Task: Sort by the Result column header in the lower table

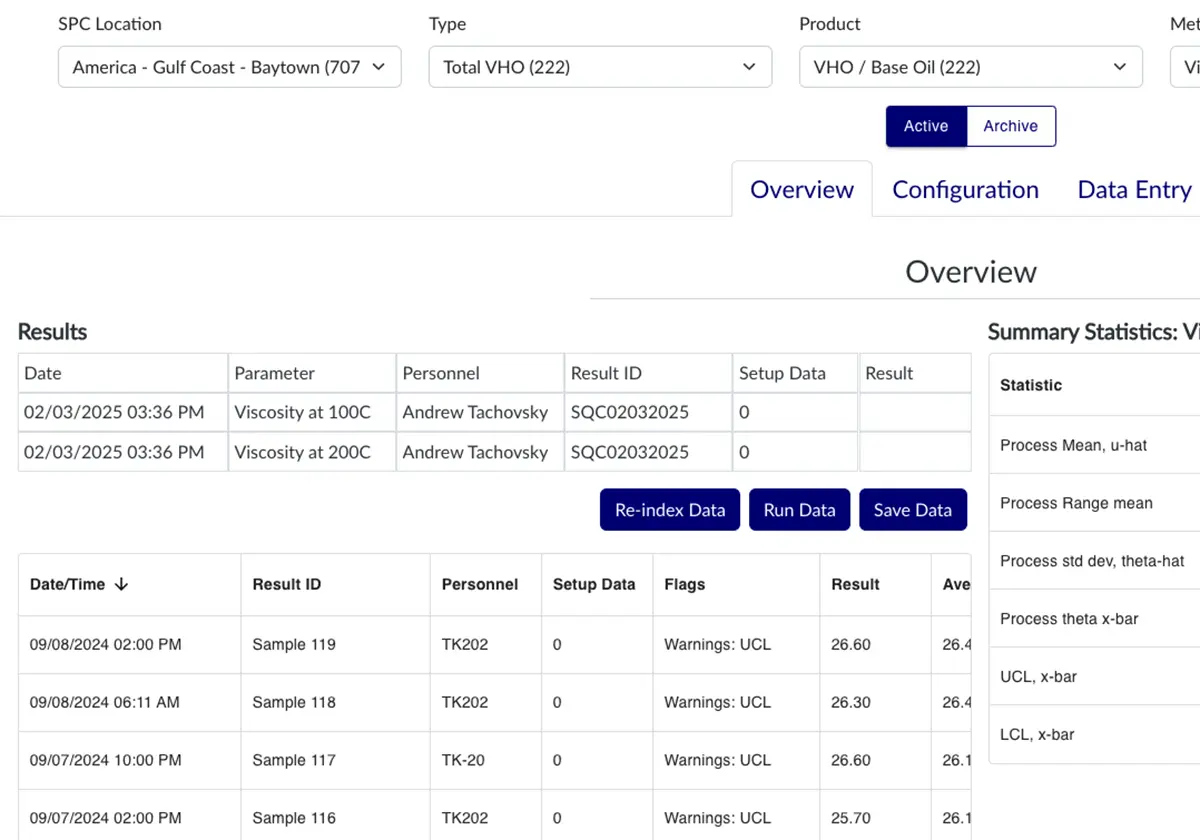Action: [856, 585]
